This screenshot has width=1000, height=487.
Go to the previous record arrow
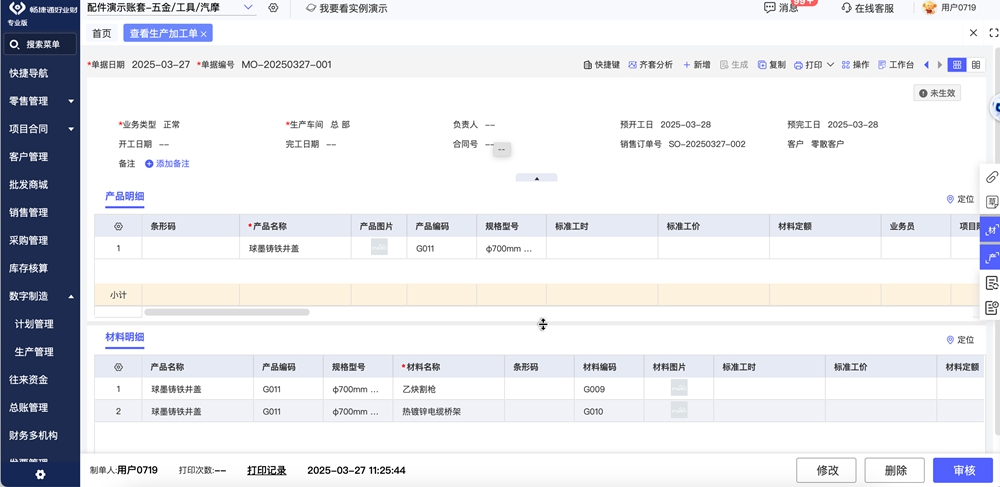pyautogui.click(x=926, y=65)
